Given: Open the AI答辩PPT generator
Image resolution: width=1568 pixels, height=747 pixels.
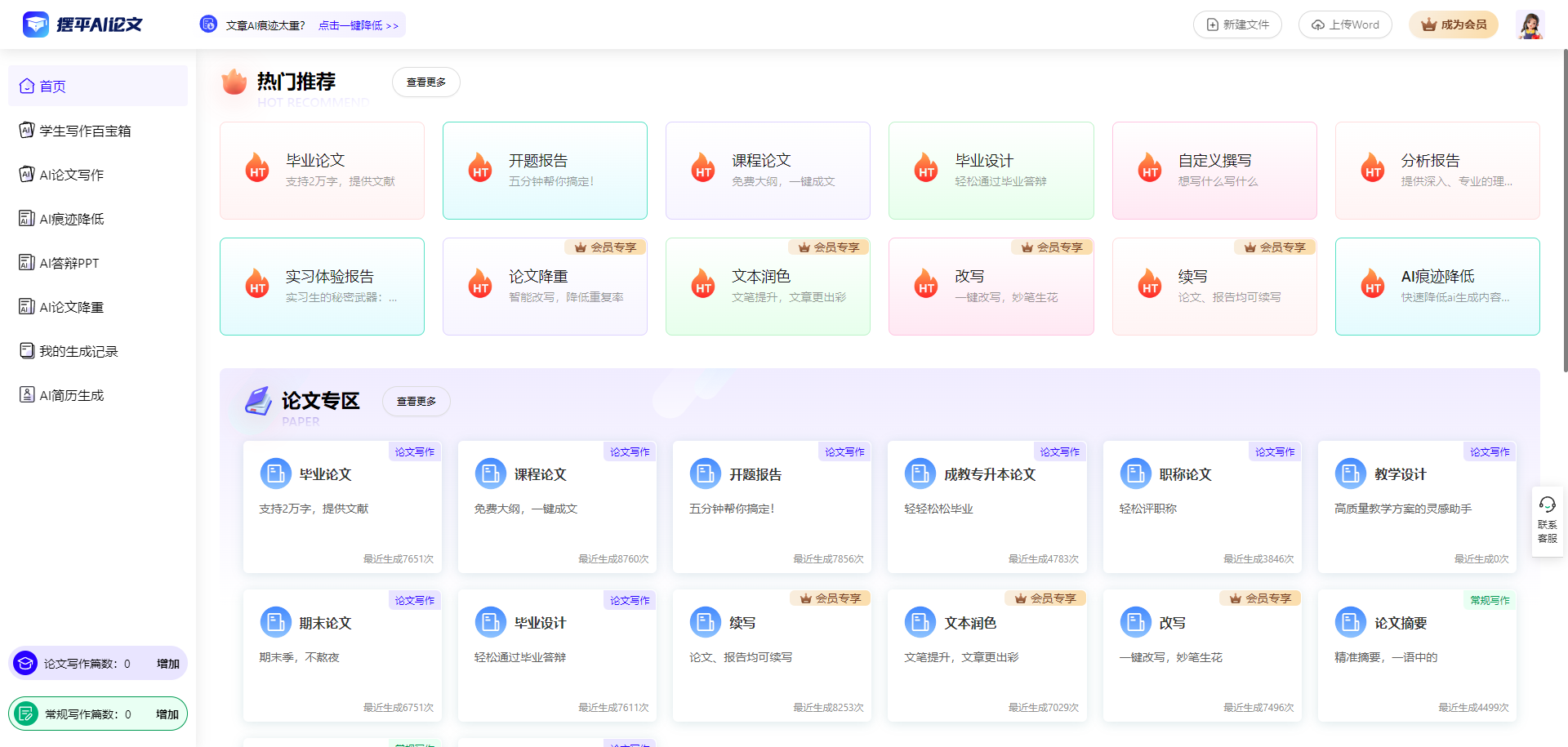Looking at the screenshot, I should pos(69,262).
